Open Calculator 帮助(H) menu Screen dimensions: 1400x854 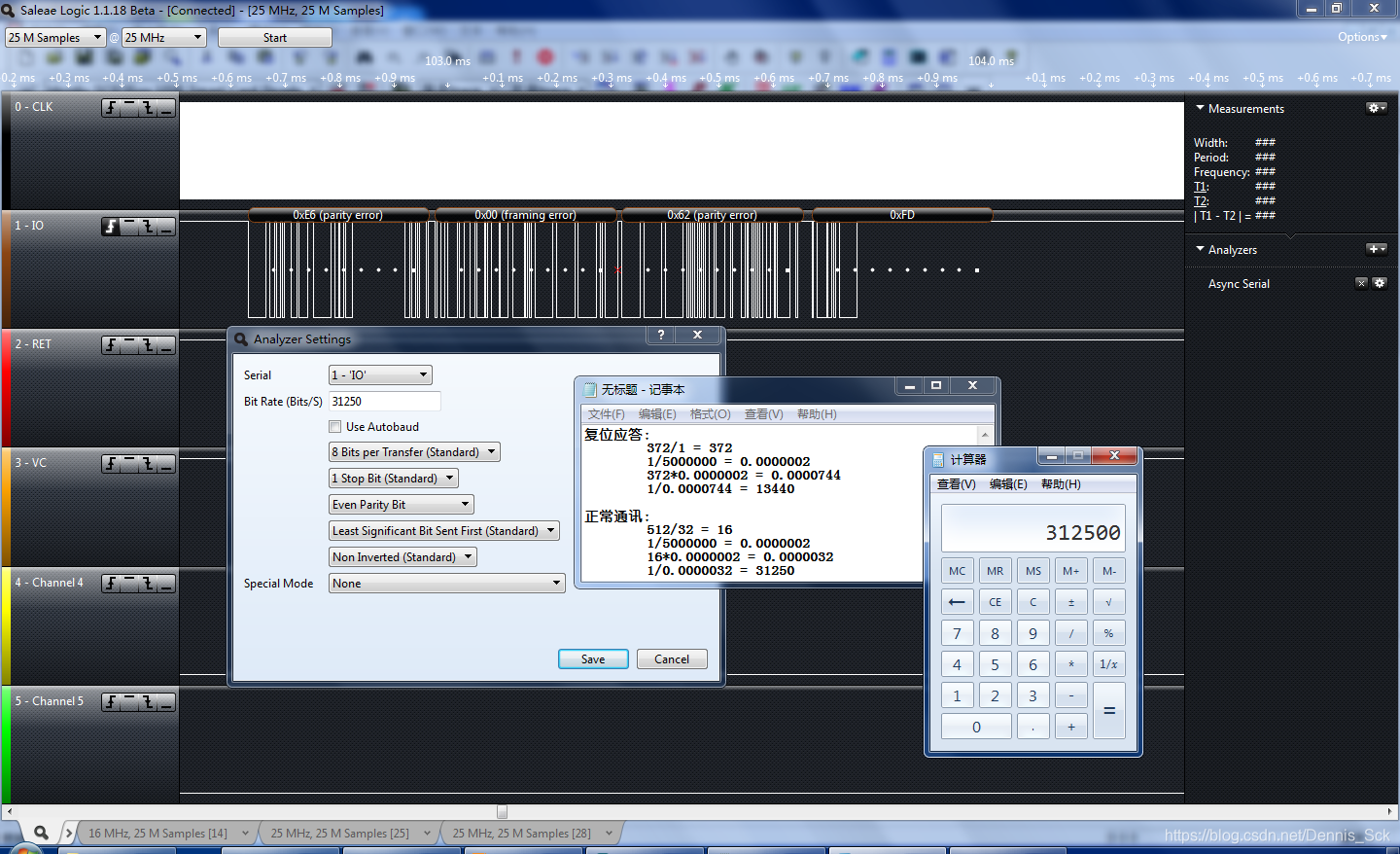pos(1061,484)
